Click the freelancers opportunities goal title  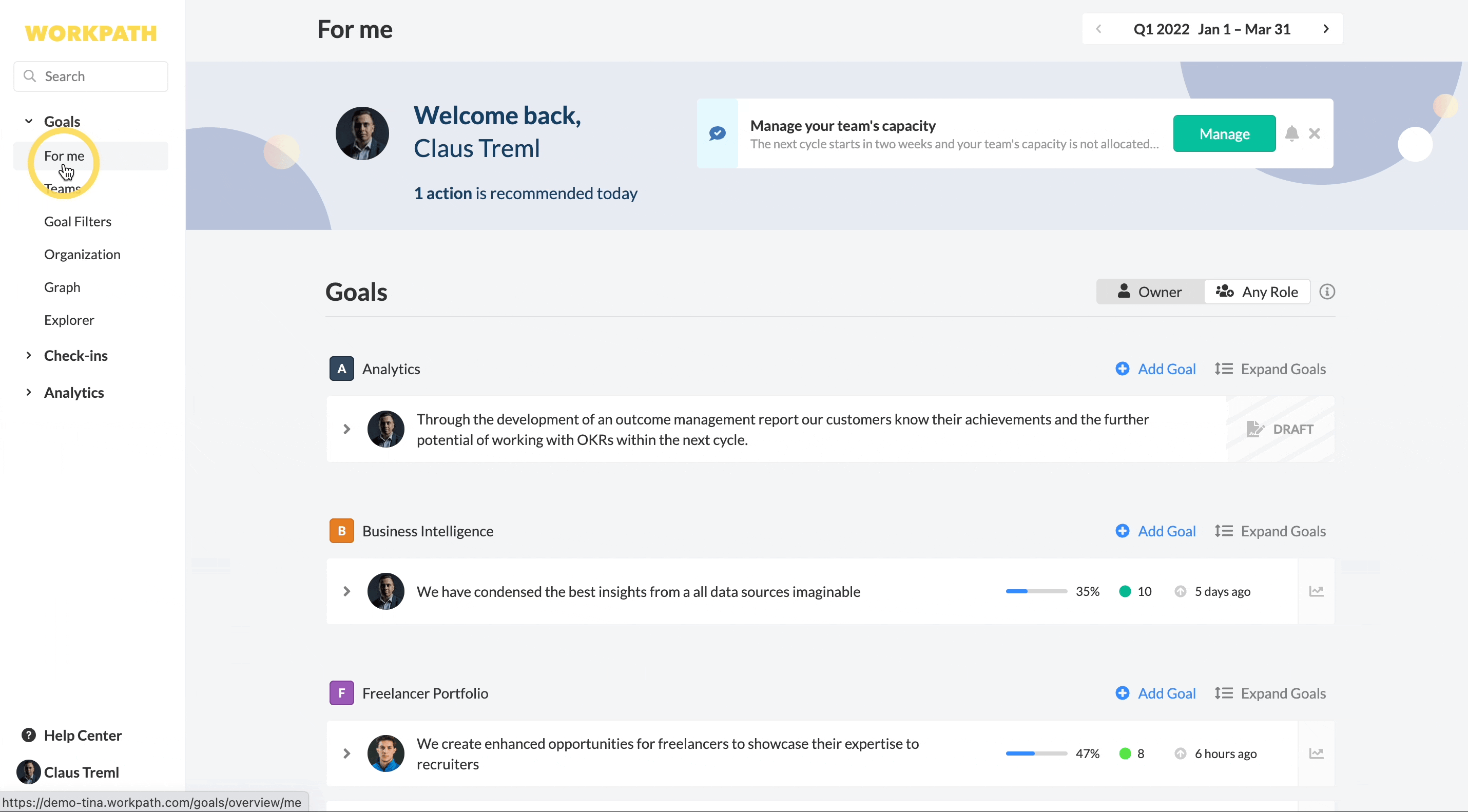(667, 753)
